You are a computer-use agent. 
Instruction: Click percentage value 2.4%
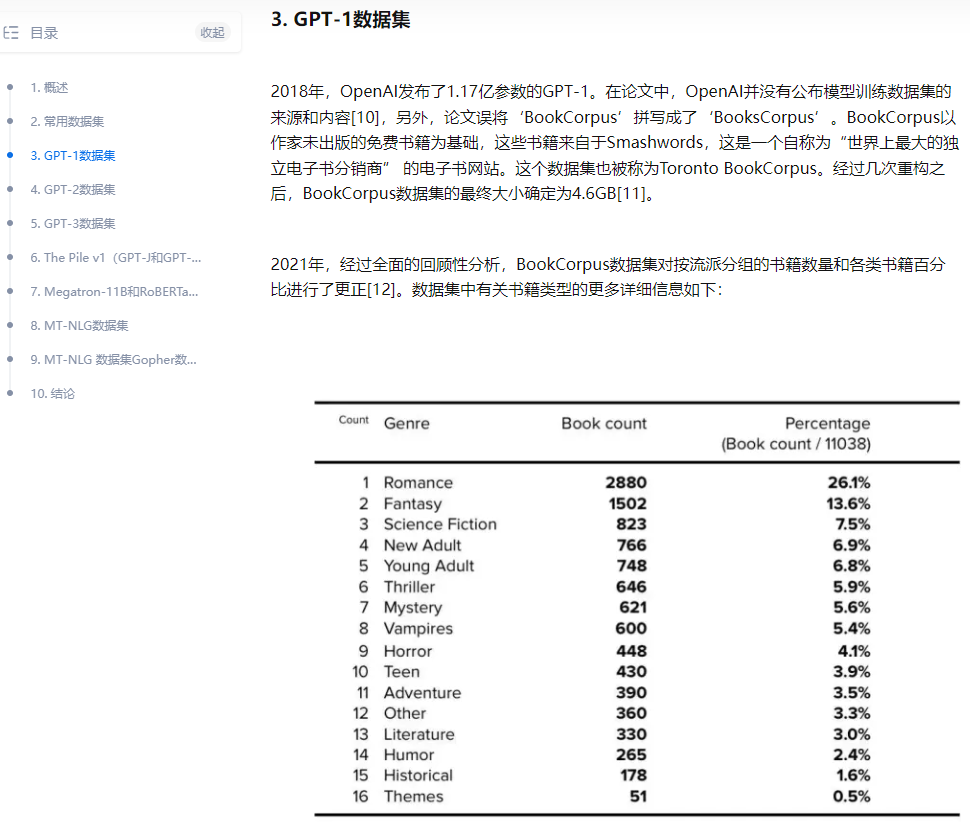[x=851, y=755]
